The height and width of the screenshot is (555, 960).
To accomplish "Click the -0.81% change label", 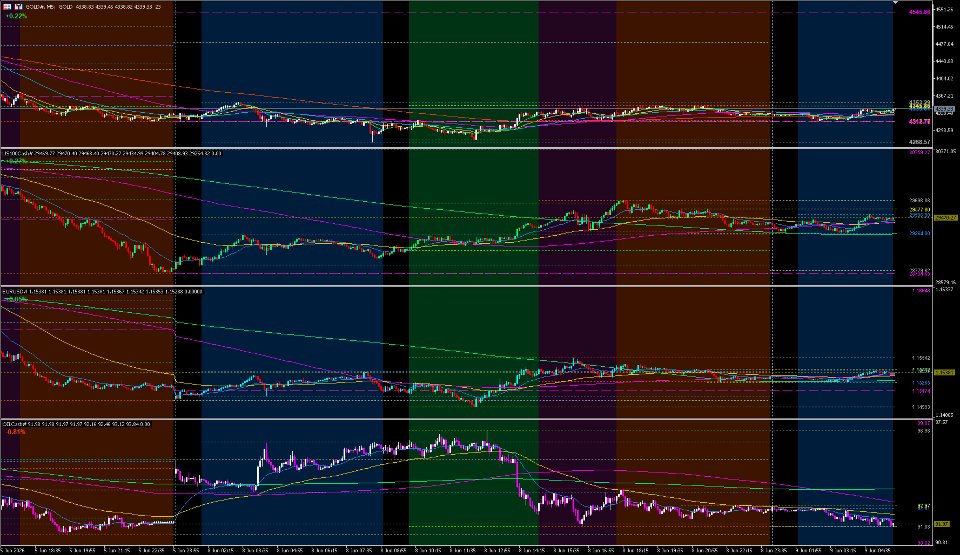I will [x=16, y=432].
